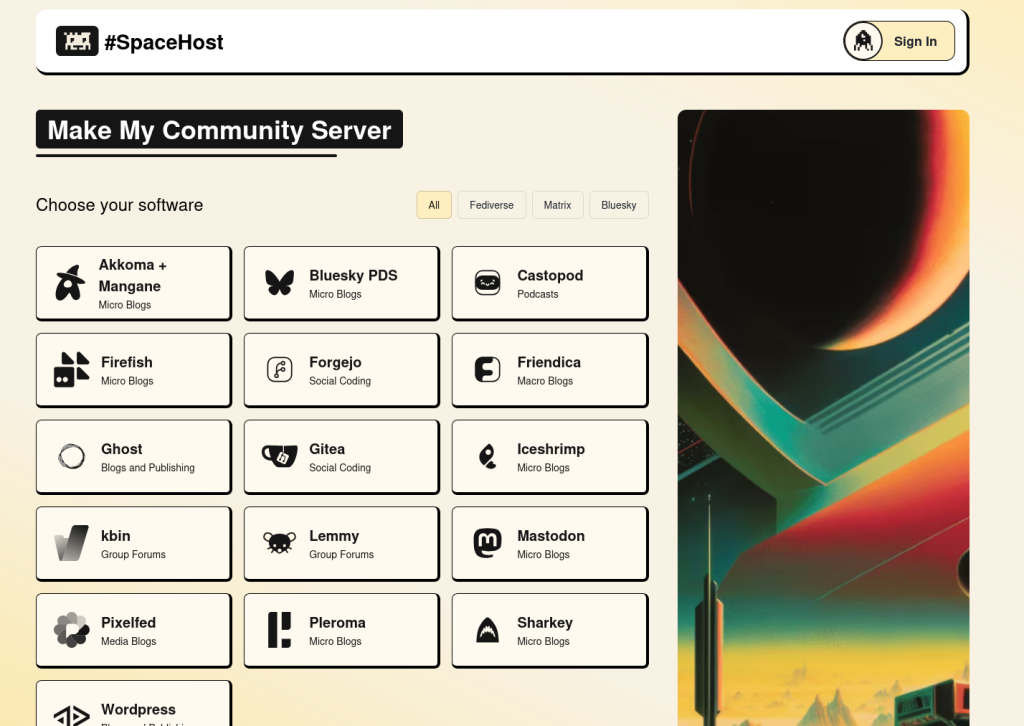
Task: Click the Choose your software label
Action: [120, 205]
